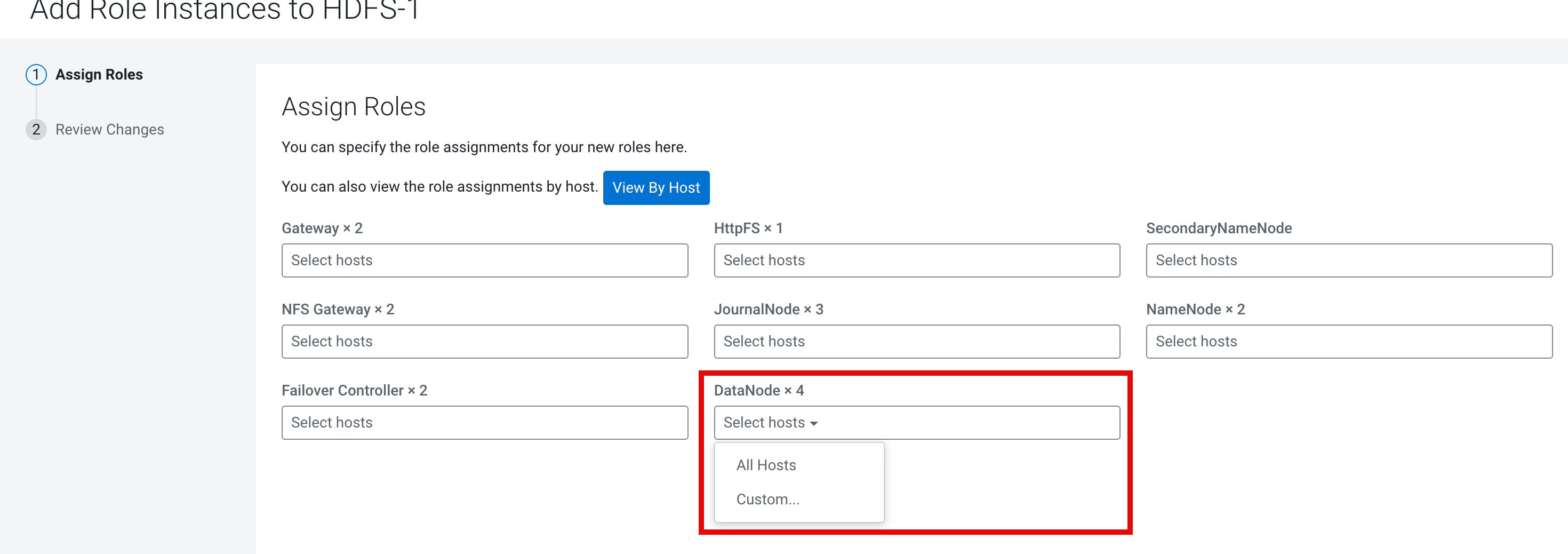This screenshot has height=554, width=1568.
Task: Open the Failover Controller Select hosts field
Action: [x=484, y=422]
